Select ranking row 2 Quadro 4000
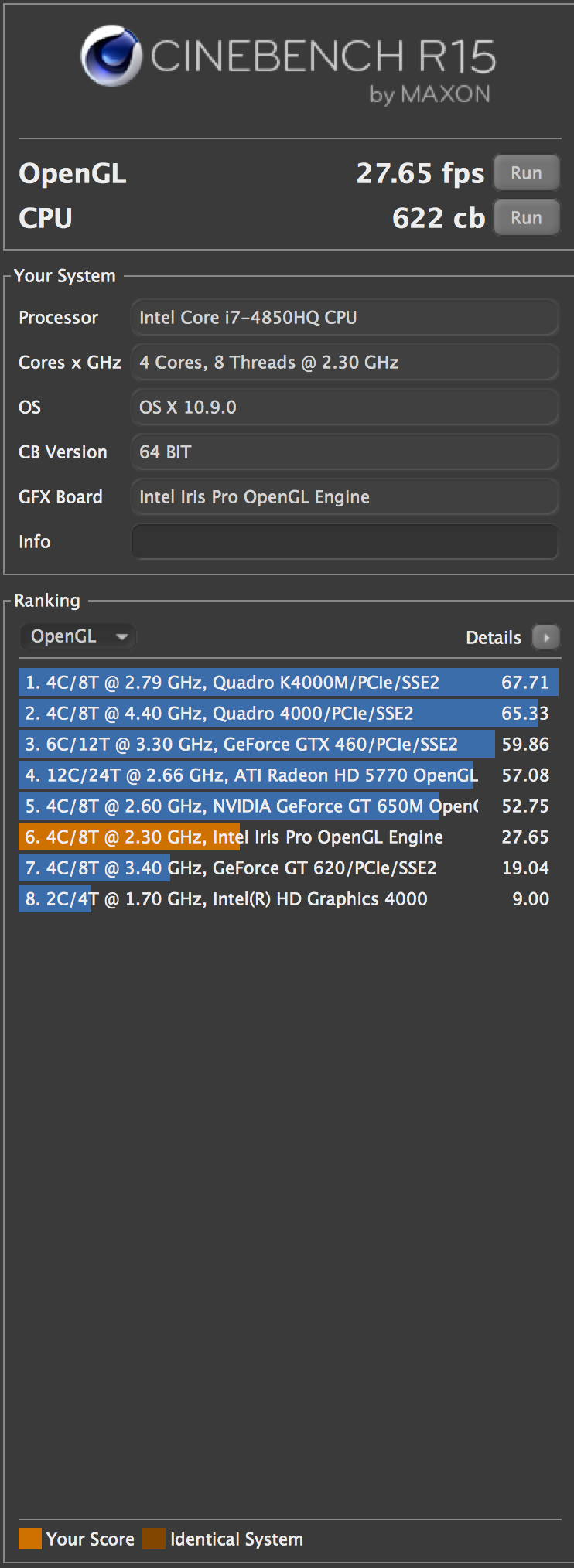Viewport: 574px width, 1568px height. (x=289, y=714)
